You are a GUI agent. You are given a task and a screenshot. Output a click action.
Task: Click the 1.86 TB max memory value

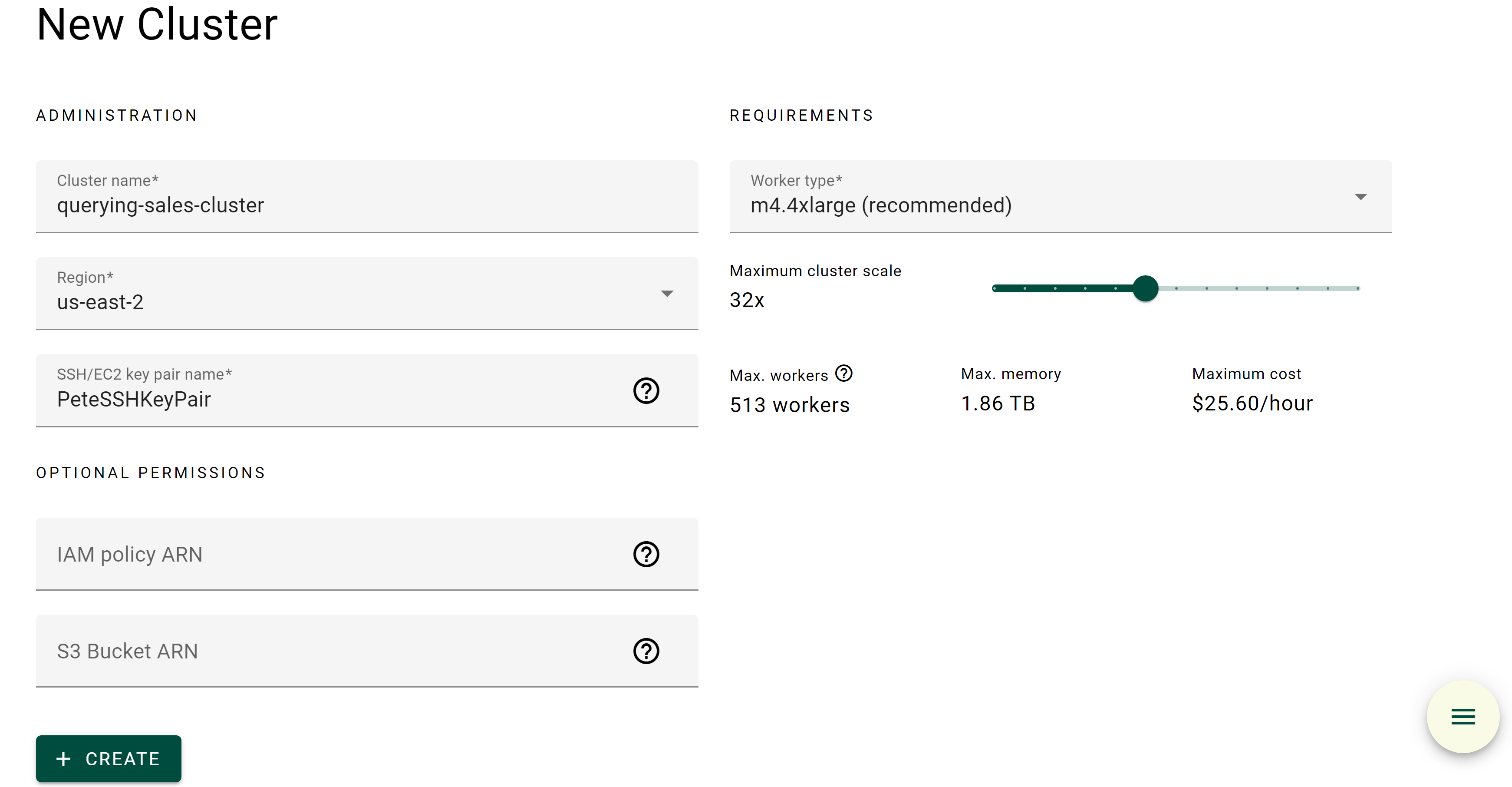997,403
